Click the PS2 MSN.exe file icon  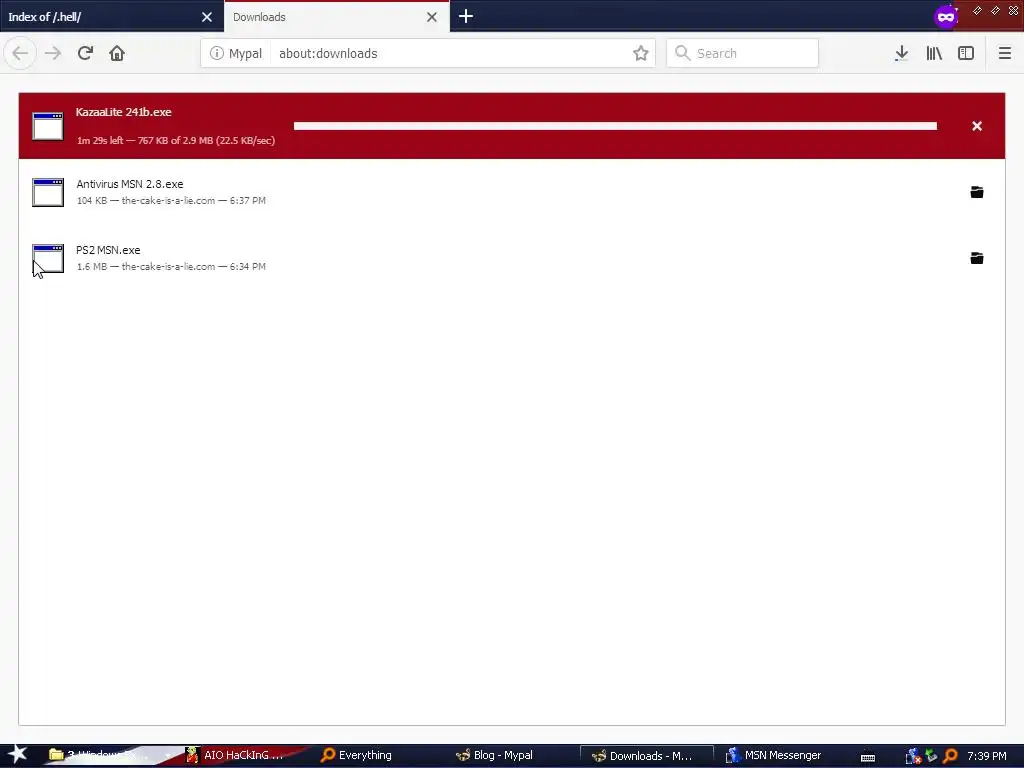coord(48,258)
